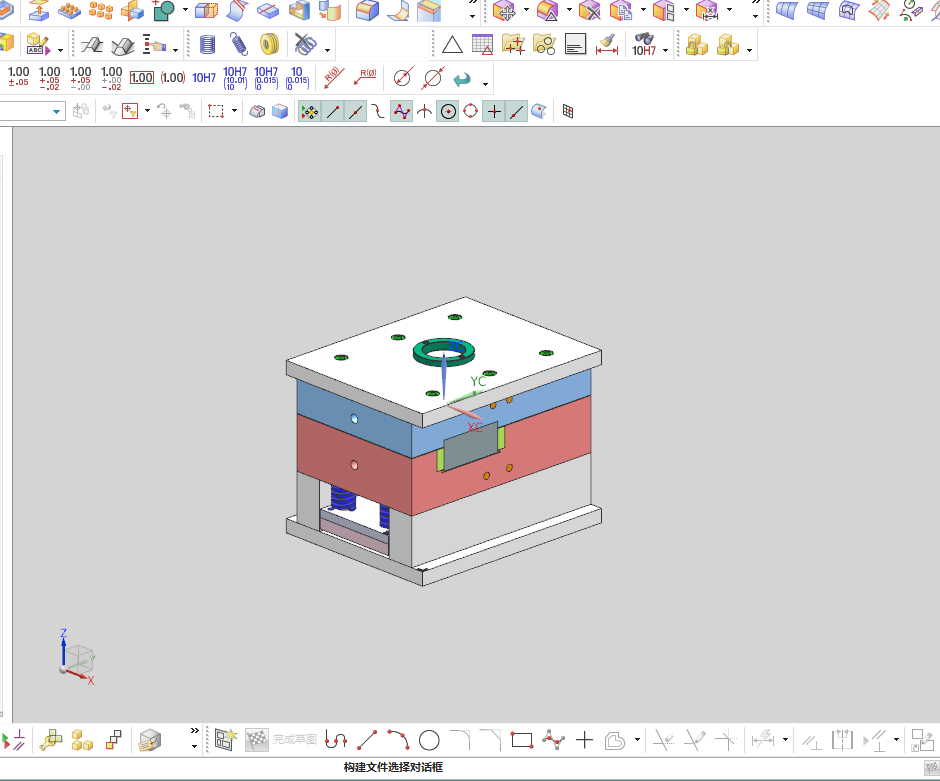Image resolution: width=940 pixels, height=781 pixels.
Task: Select the compression spring icon
Action: click(207, 44)
